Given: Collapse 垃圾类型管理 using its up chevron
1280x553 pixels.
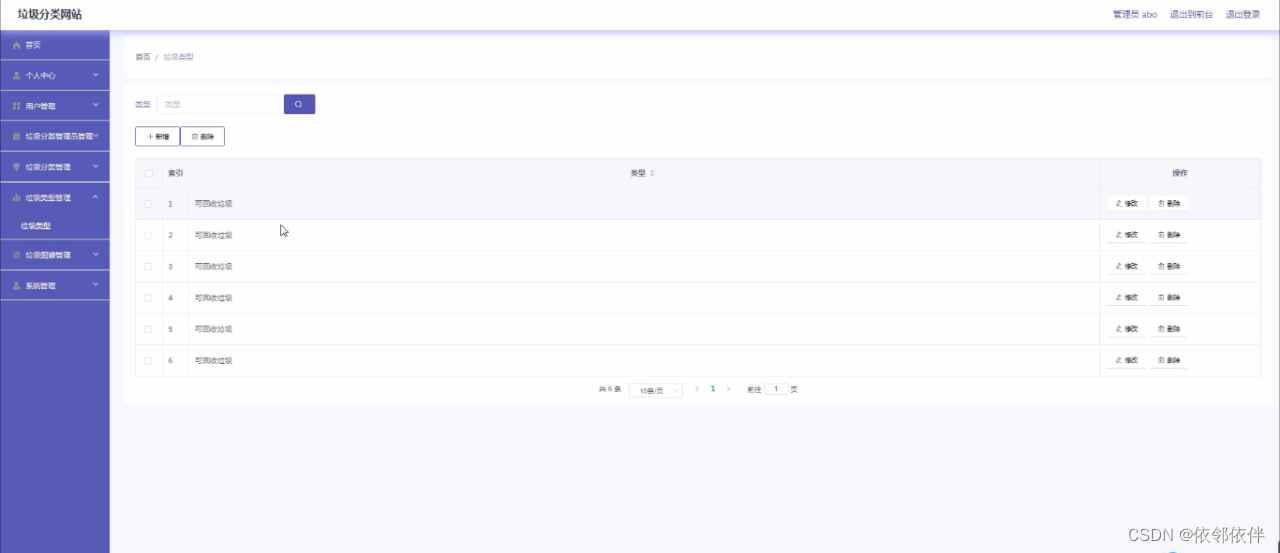Looking at the screenshot, I should coord(96,198).
